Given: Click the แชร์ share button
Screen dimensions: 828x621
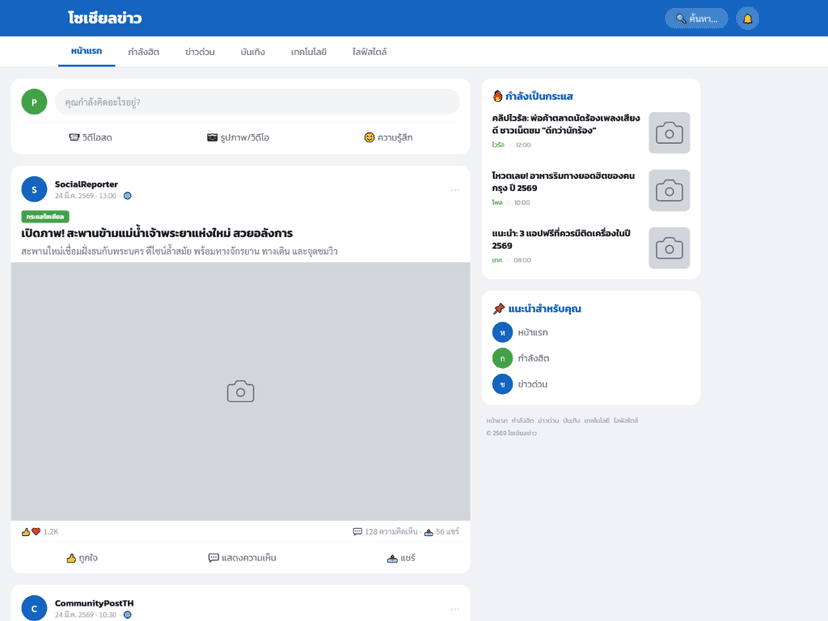Looking at the screenshot, I should click(x=401, y=558).
